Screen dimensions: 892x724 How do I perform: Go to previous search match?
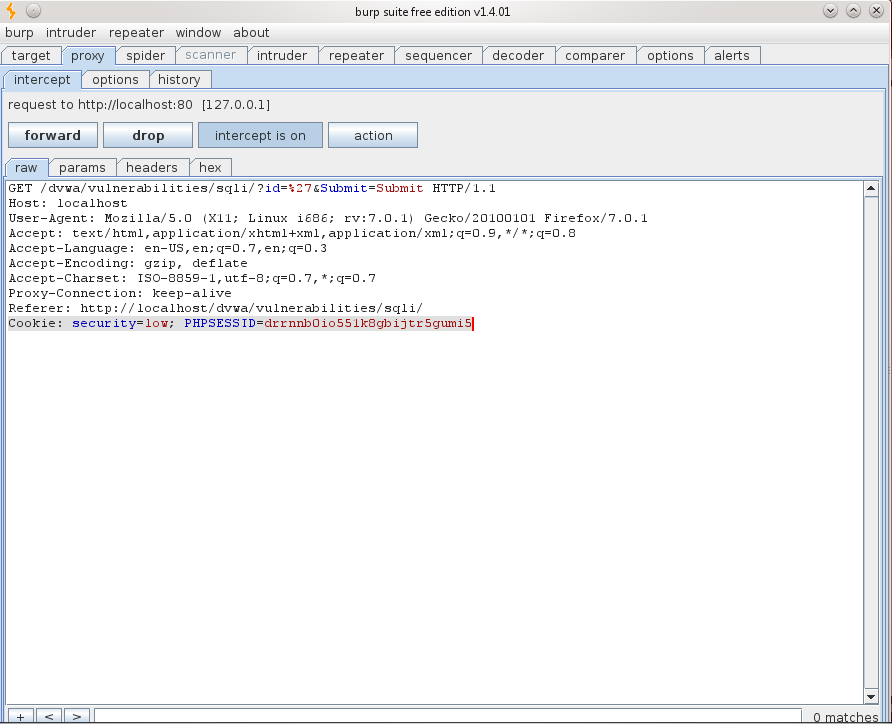click(x=49, y=716)
